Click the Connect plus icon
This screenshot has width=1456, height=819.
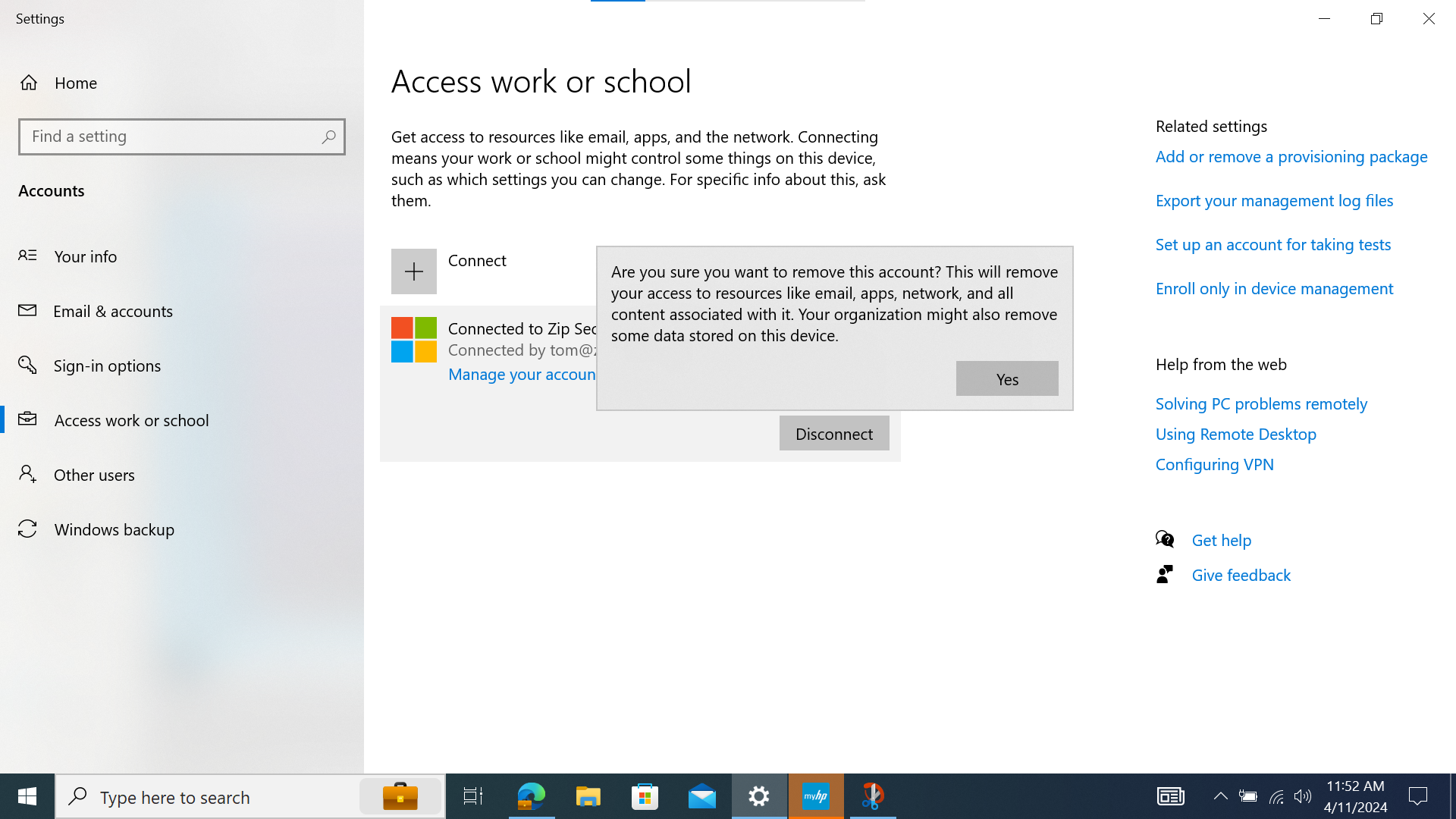pos(413,271)
